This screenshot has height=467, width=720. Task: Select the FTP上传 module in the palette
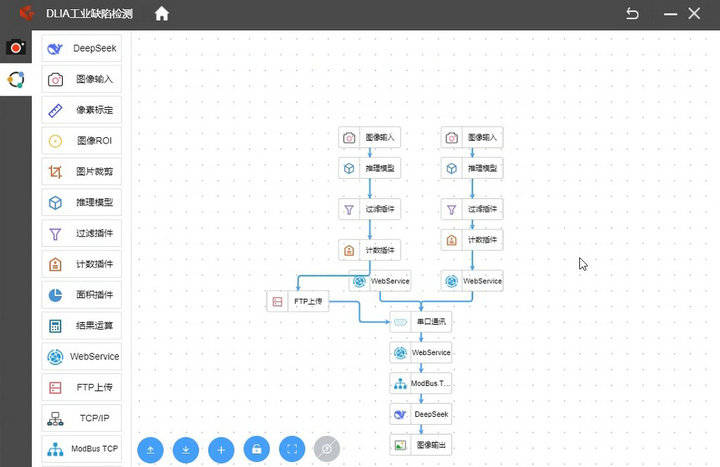point(82,387)
